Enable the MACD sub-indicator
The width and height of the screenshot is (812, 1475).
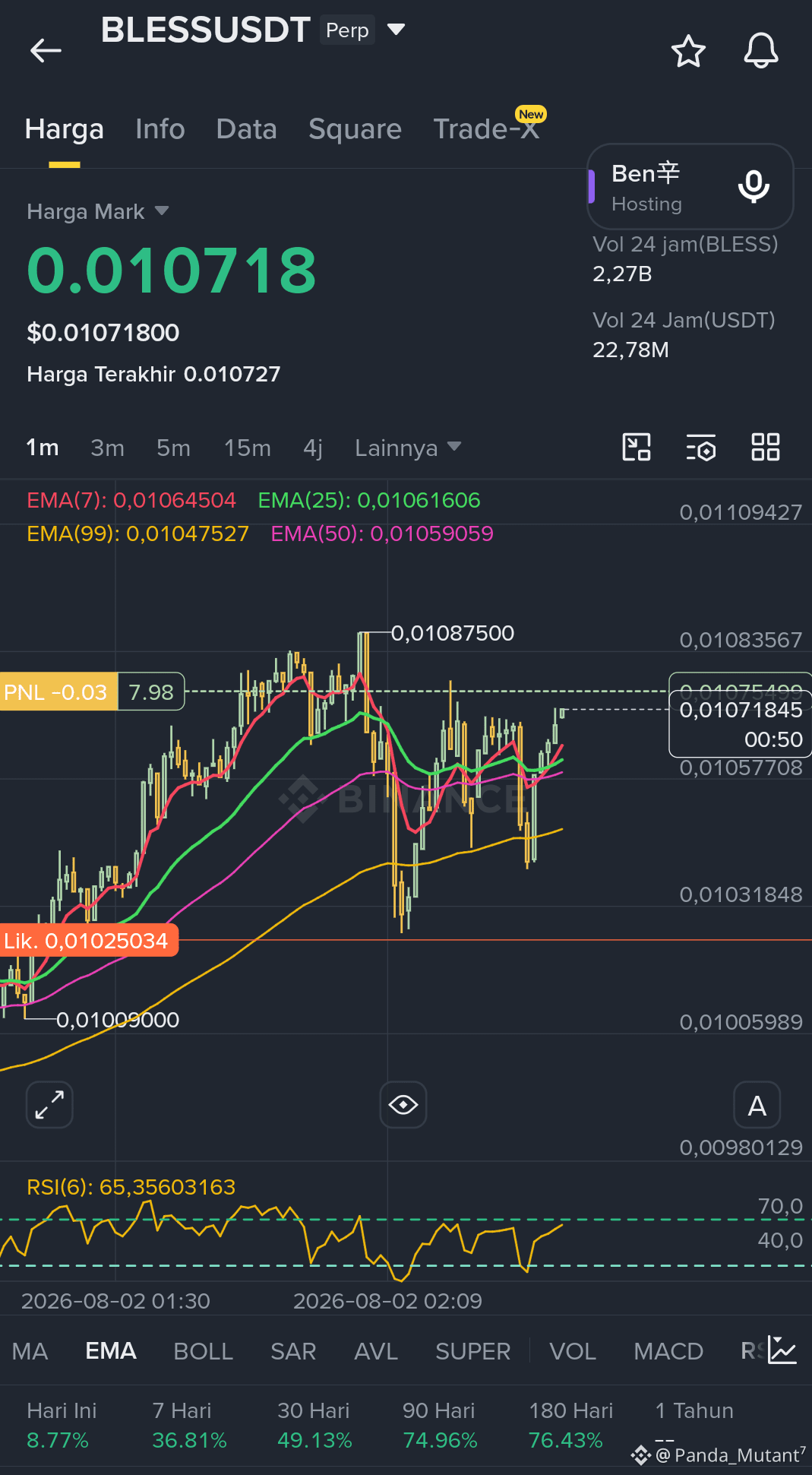tap(668, 1351)
